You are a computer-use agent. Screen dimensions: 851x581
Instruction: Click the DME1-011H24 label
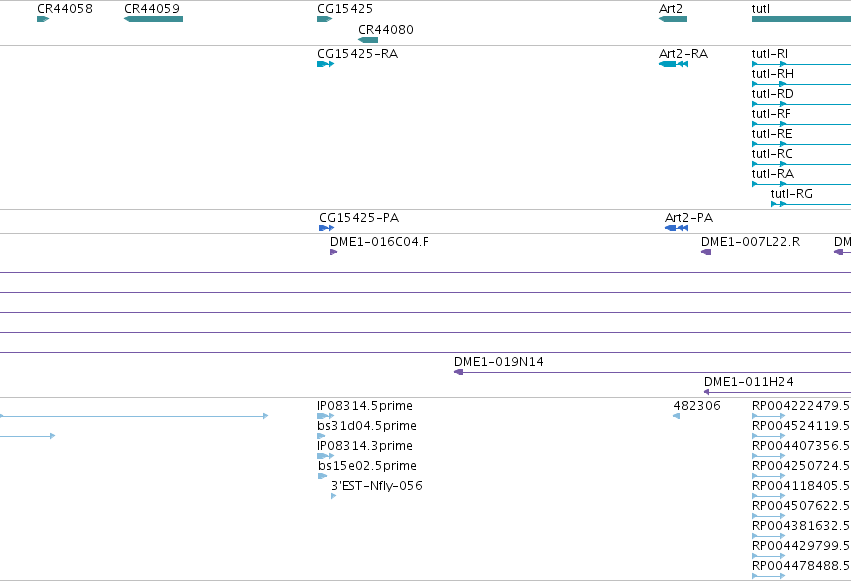748,382
